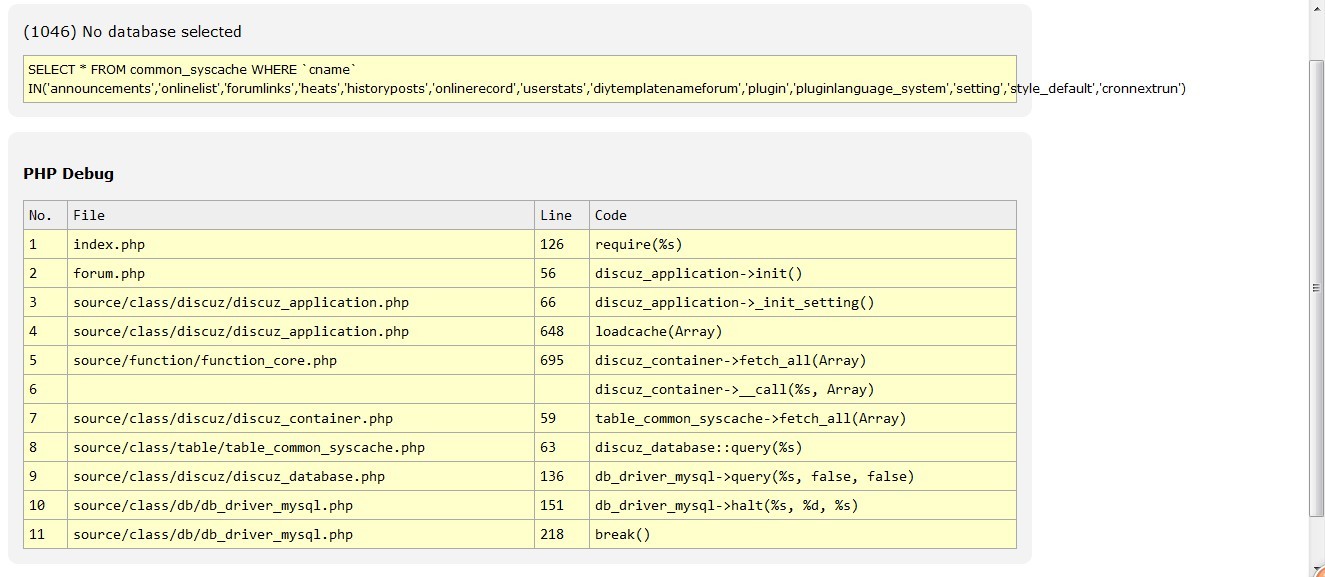The height and width of the screenshot is (577, 1325).
Task: Click the 'No.' column header
Action: coord(45,215)
